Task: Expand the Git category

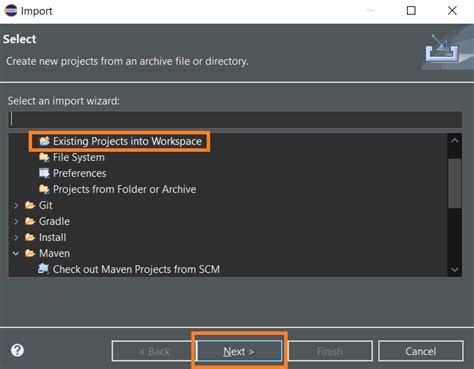Action: tap(16, 205)
